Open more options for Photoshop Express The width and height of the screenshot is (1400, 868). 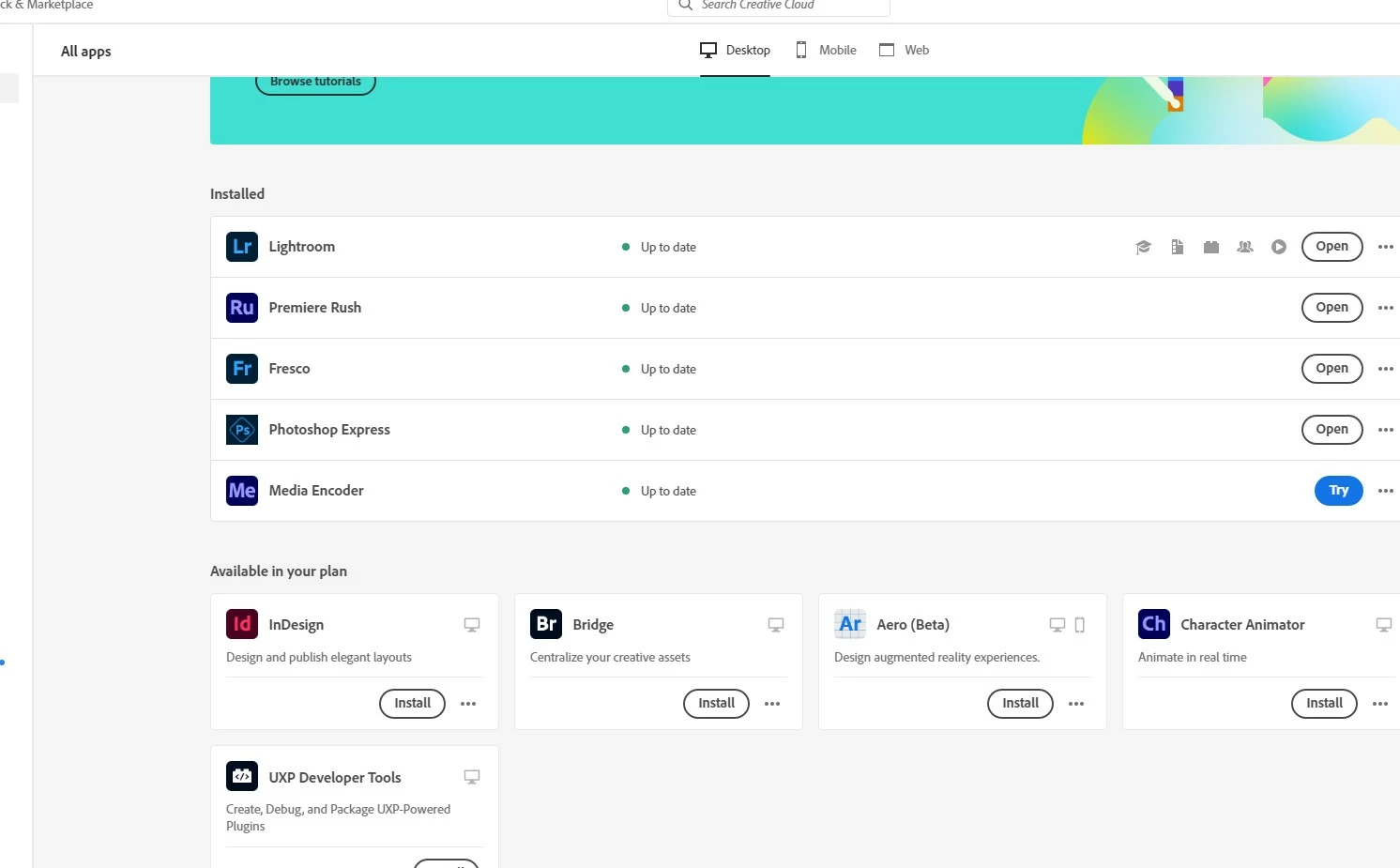tap(1386, 430)
